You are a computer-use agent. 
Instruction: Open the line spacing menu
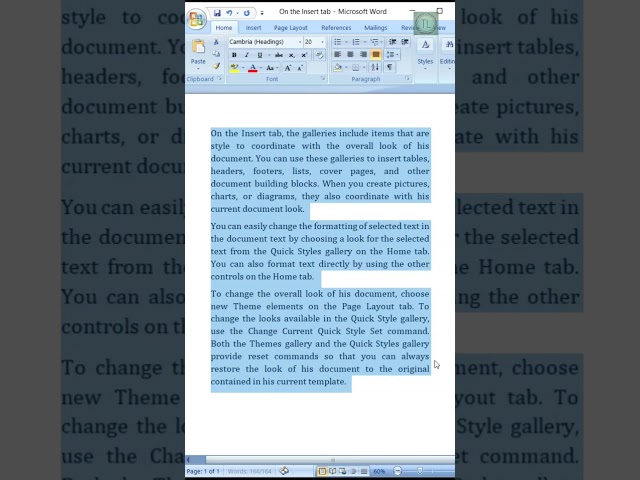coord(391,55)
